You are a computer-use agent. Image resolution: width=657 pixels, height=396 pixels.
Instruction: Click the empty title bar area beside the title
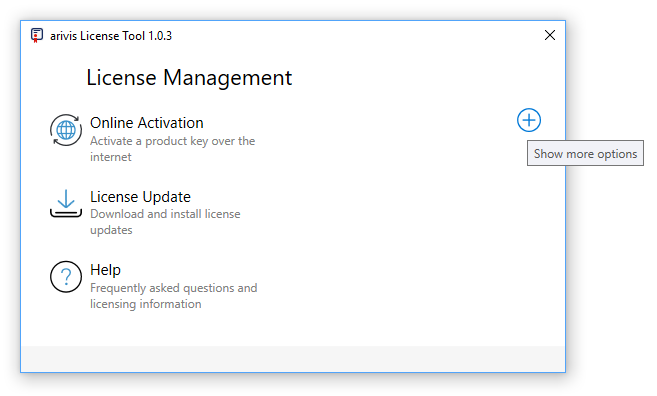[x=356, y=36]
